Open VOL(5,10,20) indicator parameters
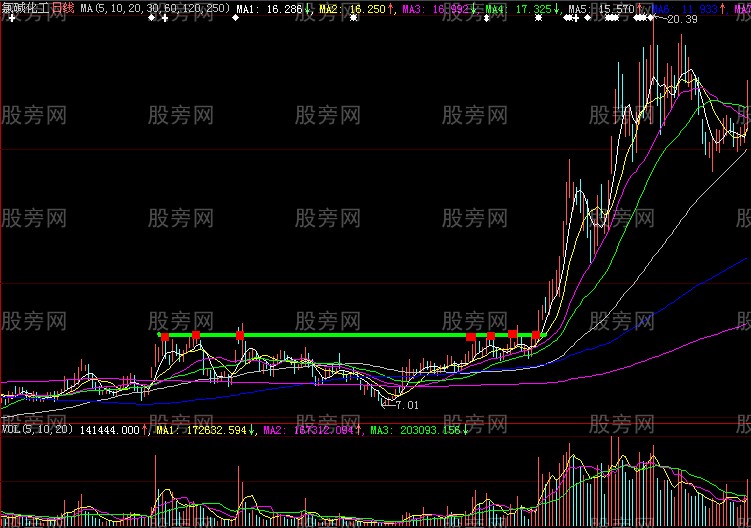The height and width of the screenshot is (528, 751). [x=37, y=429]
